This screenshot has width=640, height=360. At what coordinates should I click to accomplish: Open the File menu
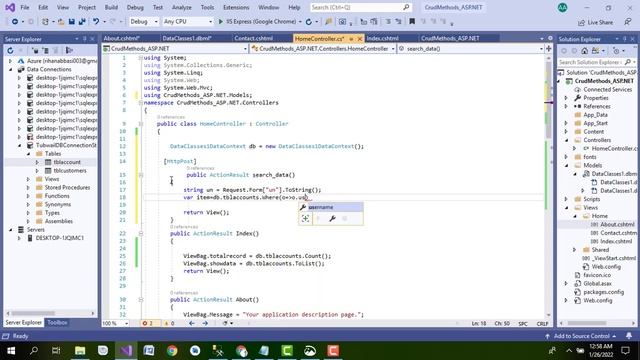(25, 7)
